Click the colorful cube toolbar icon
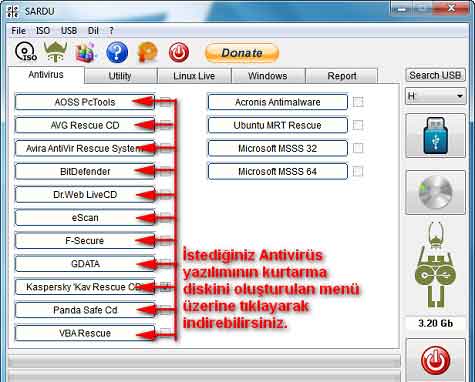 [85, 53]
